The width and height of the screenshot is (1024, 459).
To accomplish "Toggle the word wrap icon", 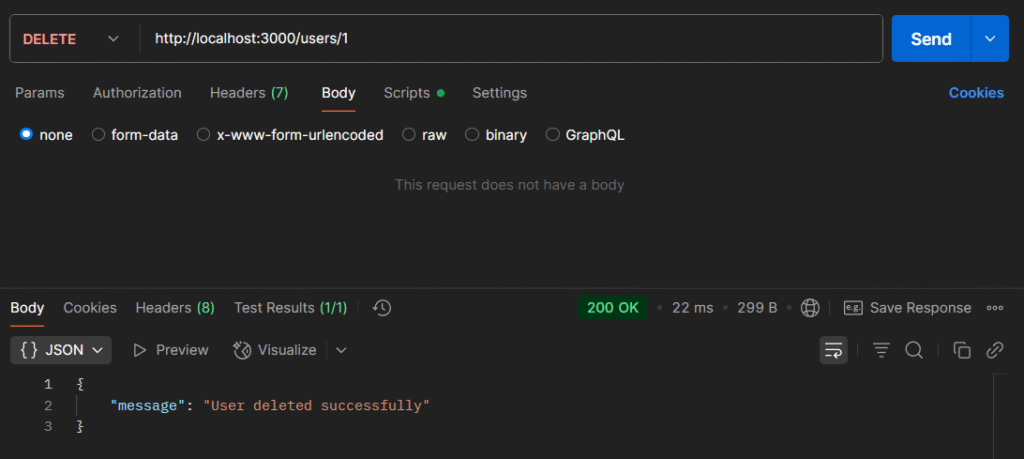I will point(833,351).
